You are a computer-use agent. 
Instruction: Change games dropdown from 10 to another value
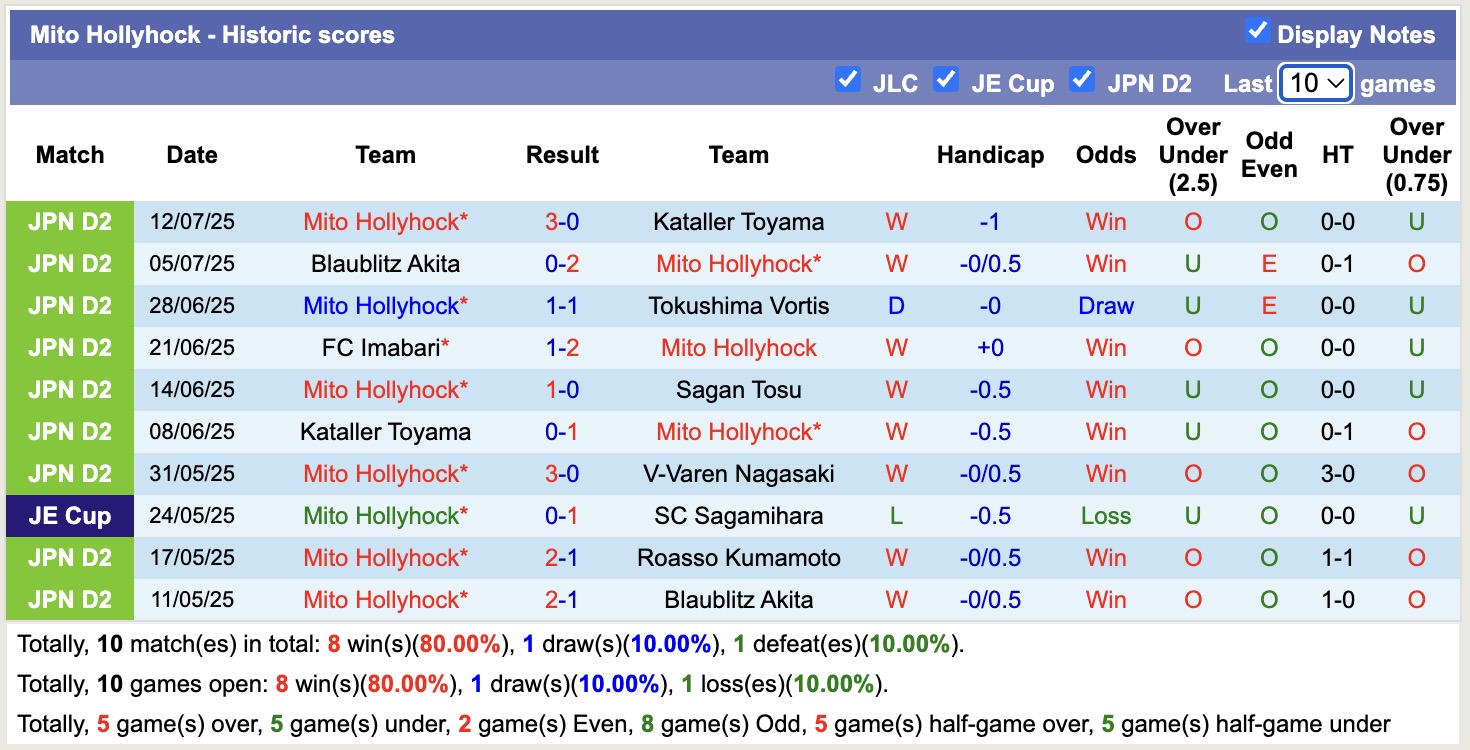(x=1315, y=83)
